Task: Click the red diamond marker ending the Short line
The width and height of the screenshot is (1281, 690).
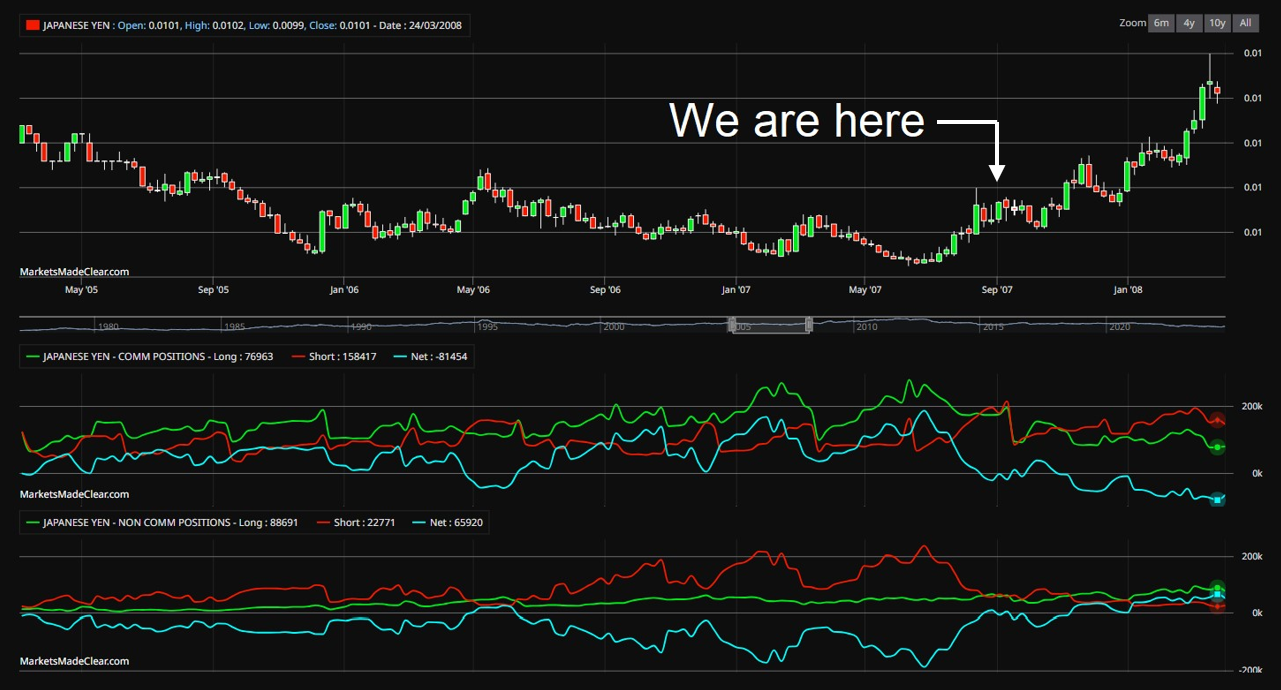Action: [1215, 420]
